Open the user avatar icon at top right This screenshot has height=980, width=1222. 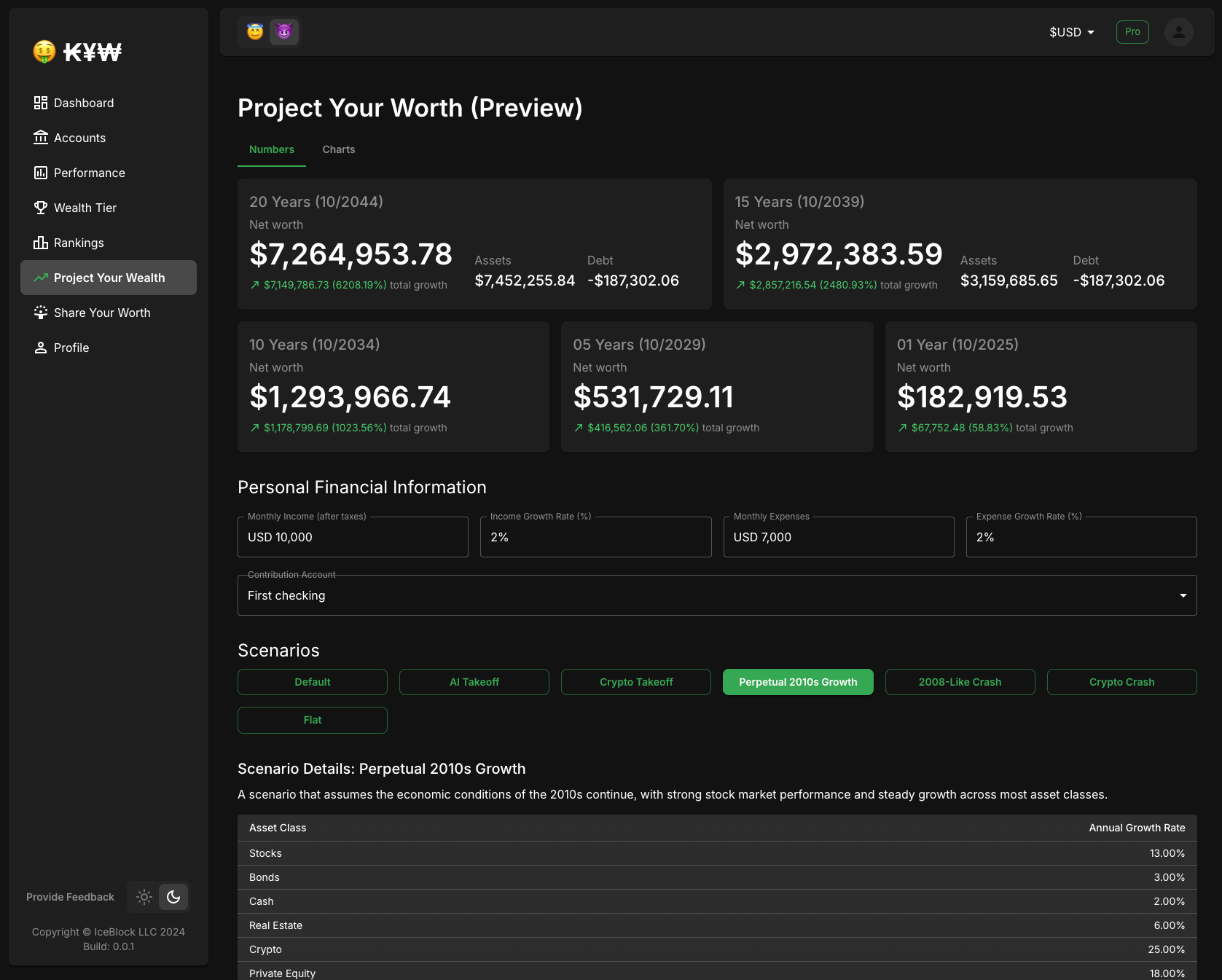tap(1178, 32)
